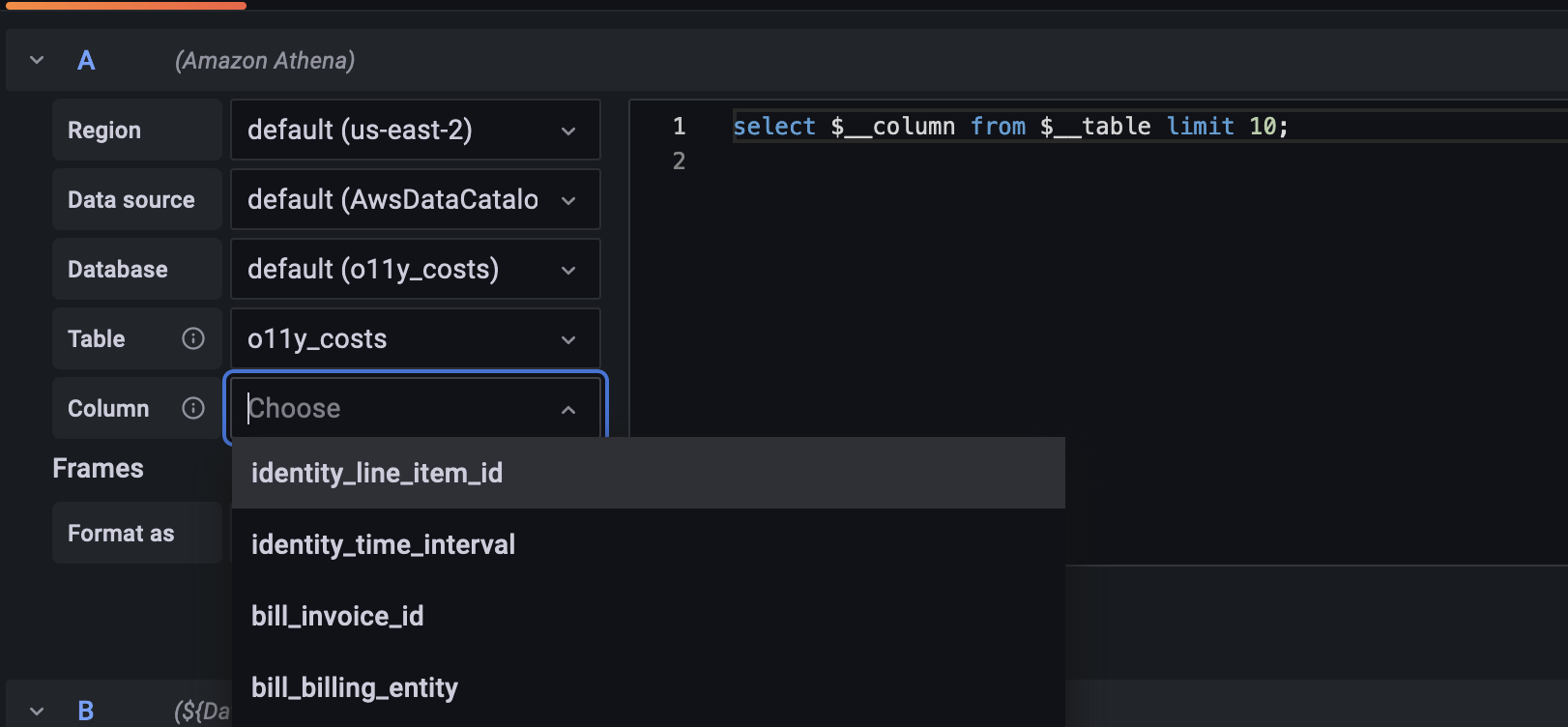Click query name B label
The width and height of the screenshot is (1568, 727).
click(86, 712)
